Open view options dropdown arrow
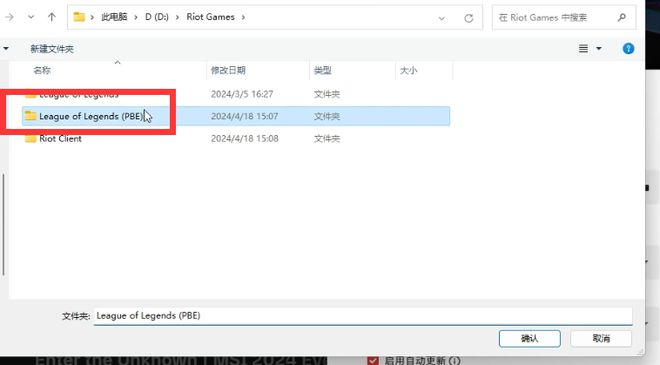The width and height of the screenshot is (660, 365). point(599,49)
